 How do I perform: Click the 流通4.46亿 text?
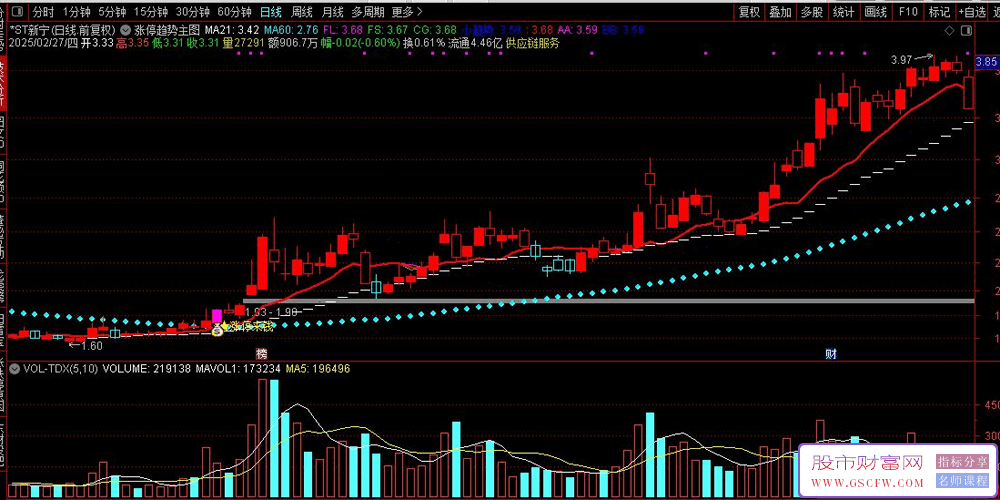click(475, 43)
